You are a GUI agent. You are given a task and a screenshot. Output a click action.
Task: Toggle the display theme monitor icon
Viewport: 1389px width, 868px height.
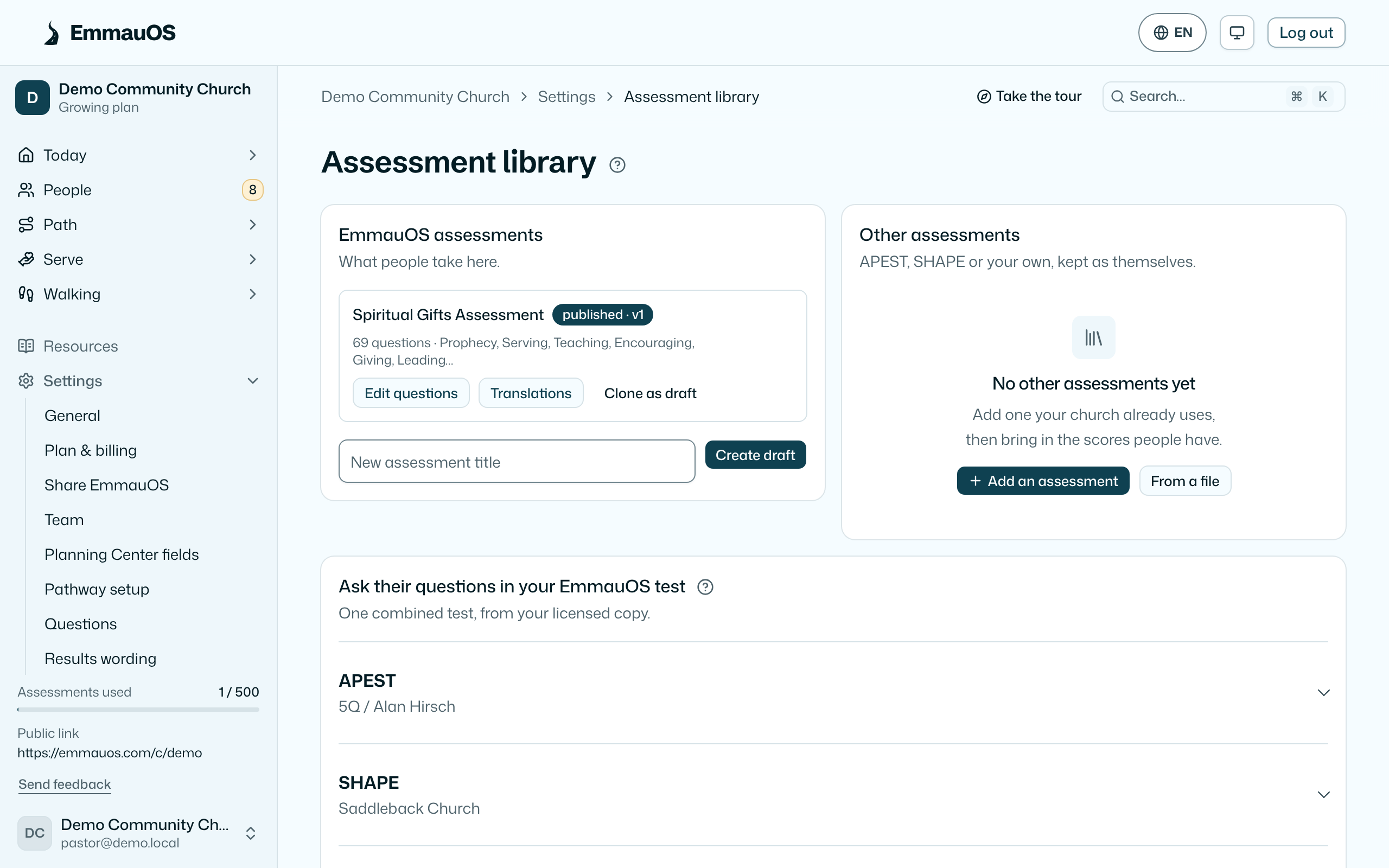point(1237,33)
